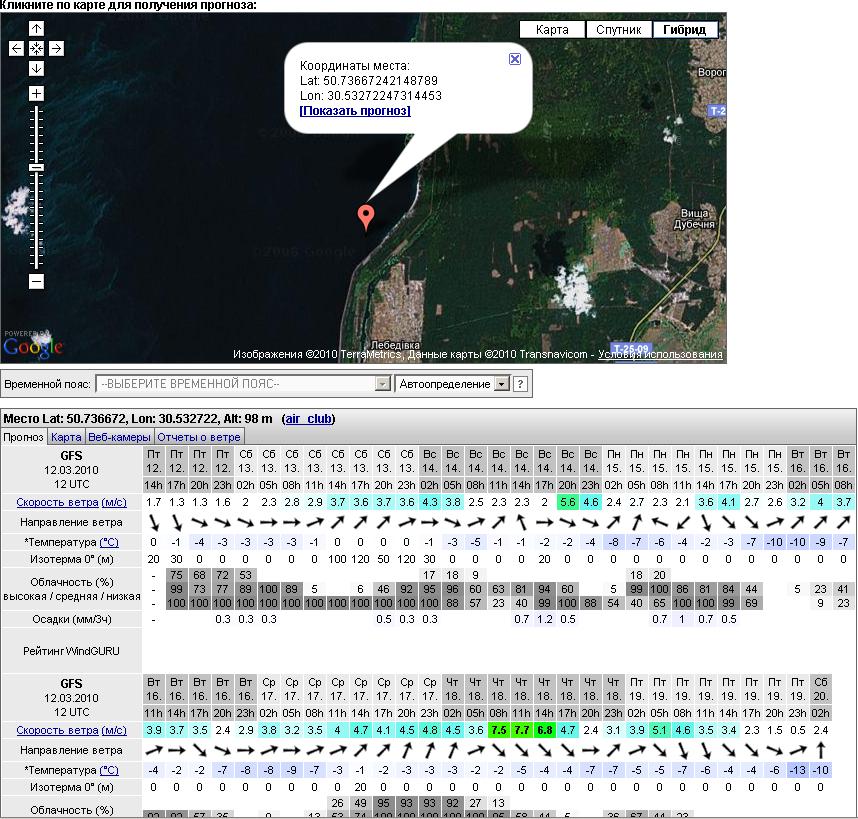Viewport: 858px width, 819px height.
Task: Pan the map down with arrow
Action: 36,68
